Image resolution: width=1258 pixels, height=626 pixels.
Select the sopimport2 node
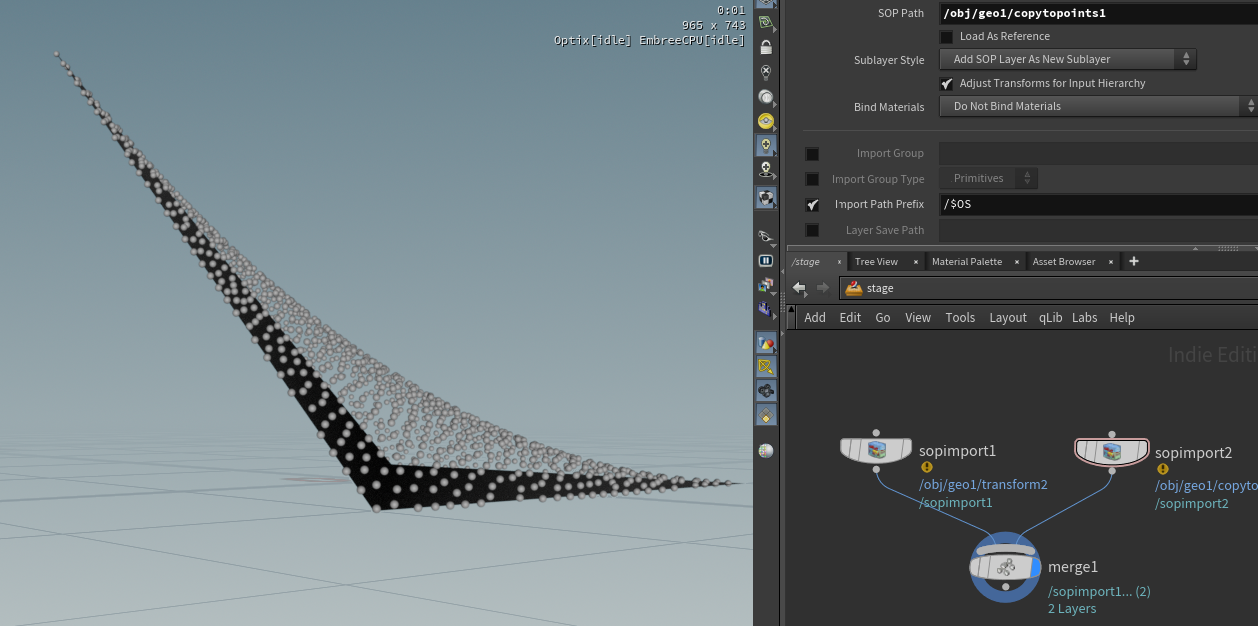1111,452
